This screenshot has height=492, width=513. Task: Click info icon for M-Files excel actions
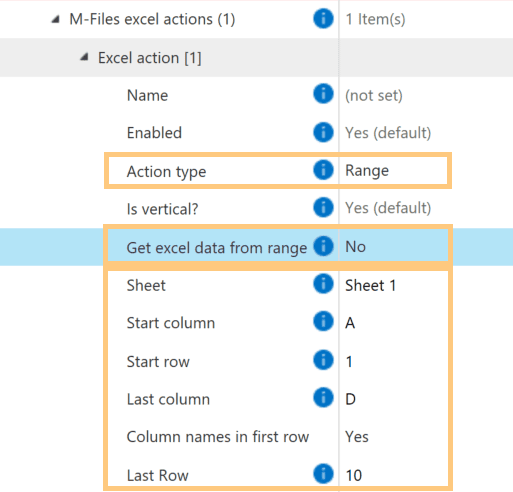[x=323, y=18]
